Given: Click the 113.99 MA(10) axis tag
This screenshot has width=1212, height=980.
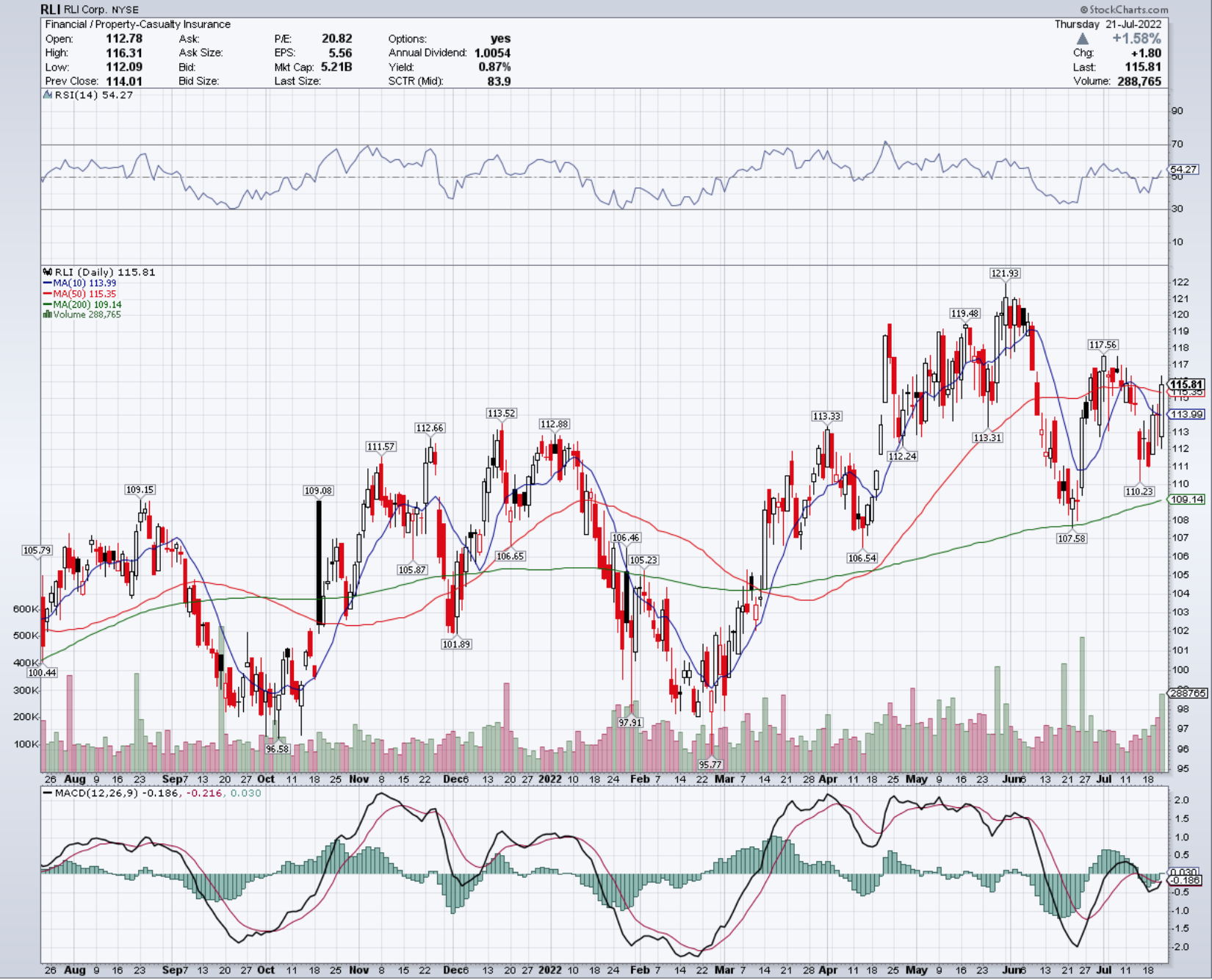Looking at the screenshot, I should pos(1187,414).
